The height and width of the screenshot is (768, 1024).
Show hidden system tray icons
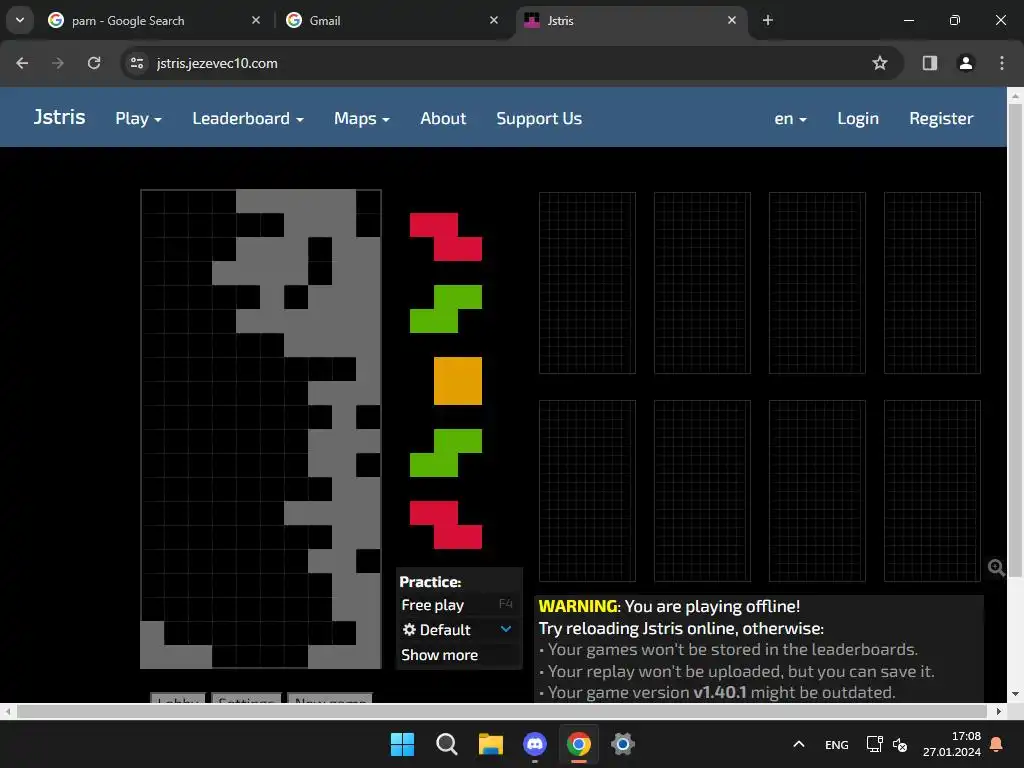click(x=799, y=744)
